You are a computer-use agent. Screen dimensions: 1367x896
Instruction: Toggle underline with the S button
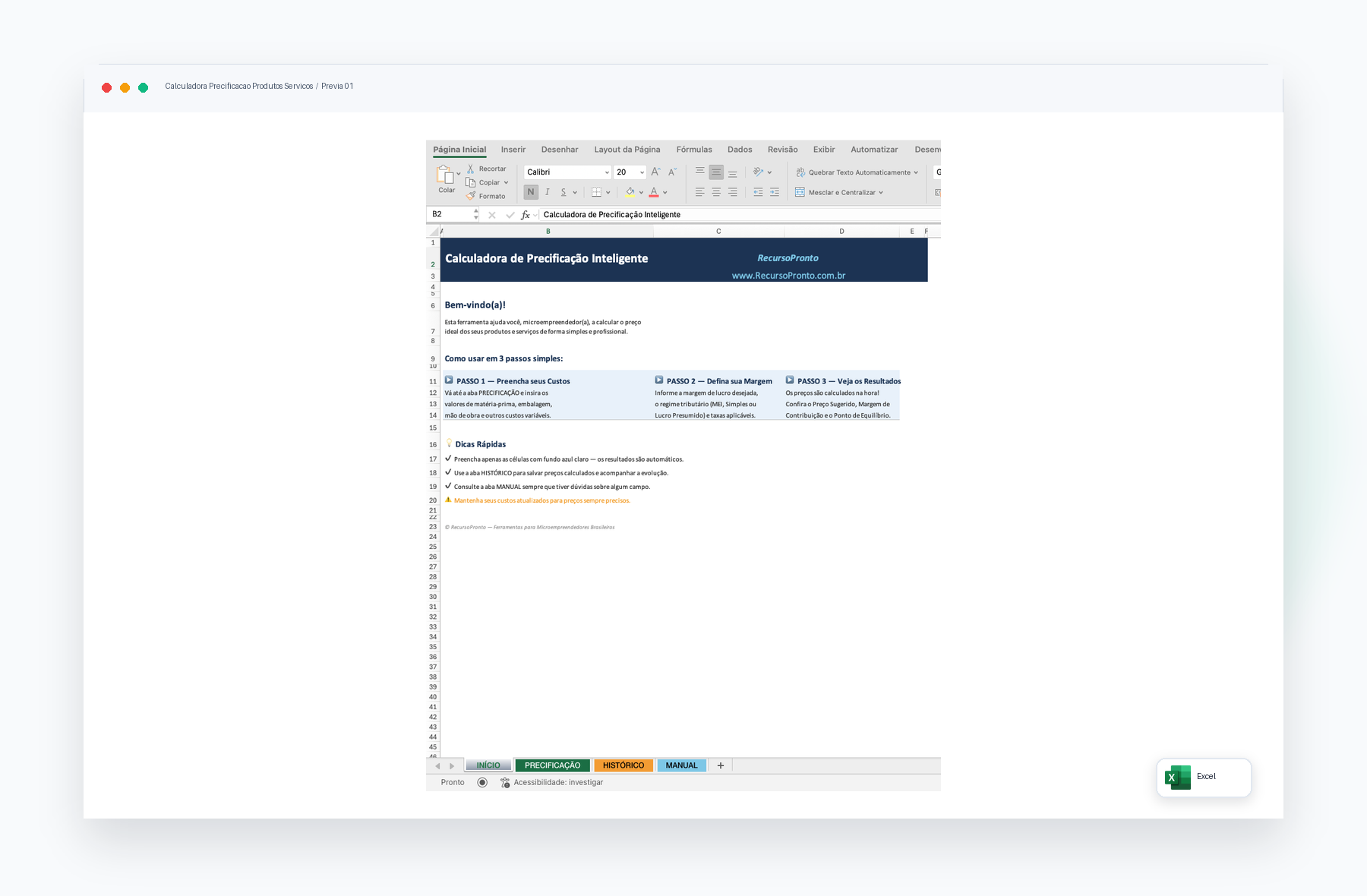(x=564, y=192)
